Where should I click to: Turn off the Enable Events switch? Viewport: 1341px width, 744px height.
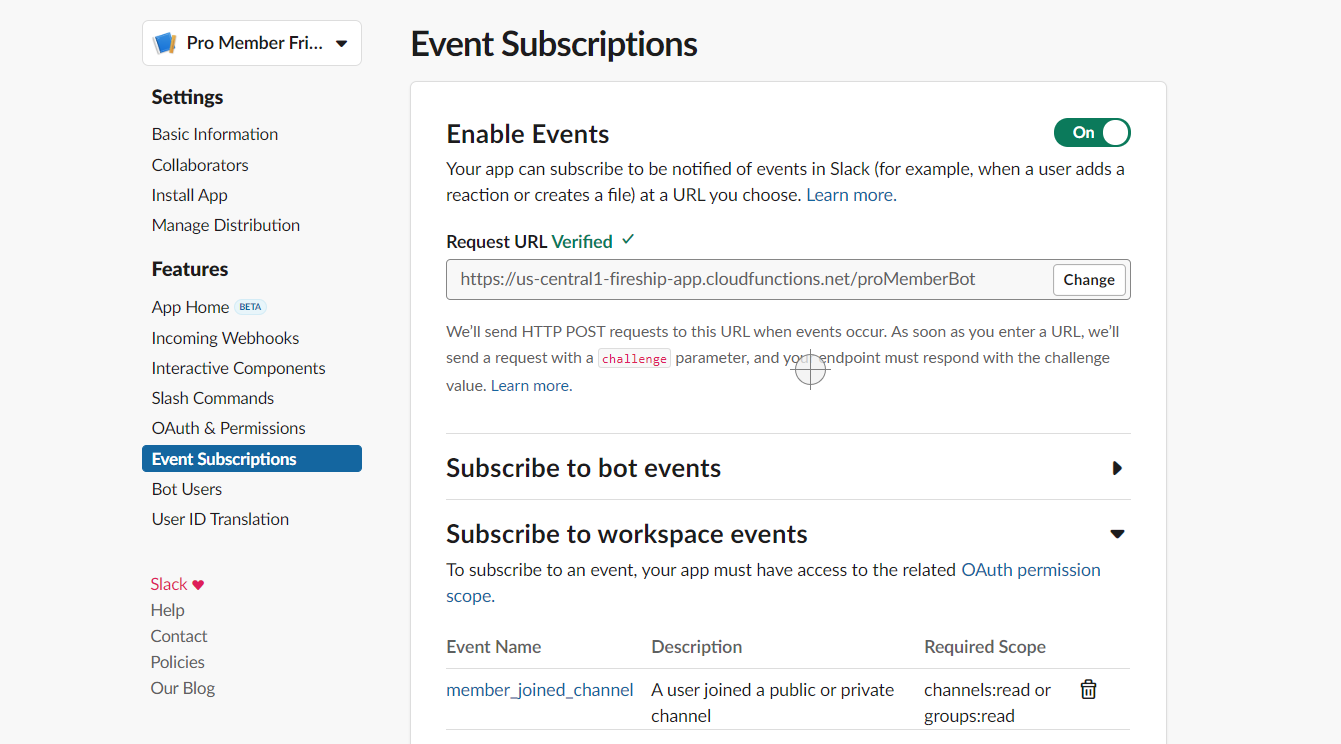(1092, 132)
